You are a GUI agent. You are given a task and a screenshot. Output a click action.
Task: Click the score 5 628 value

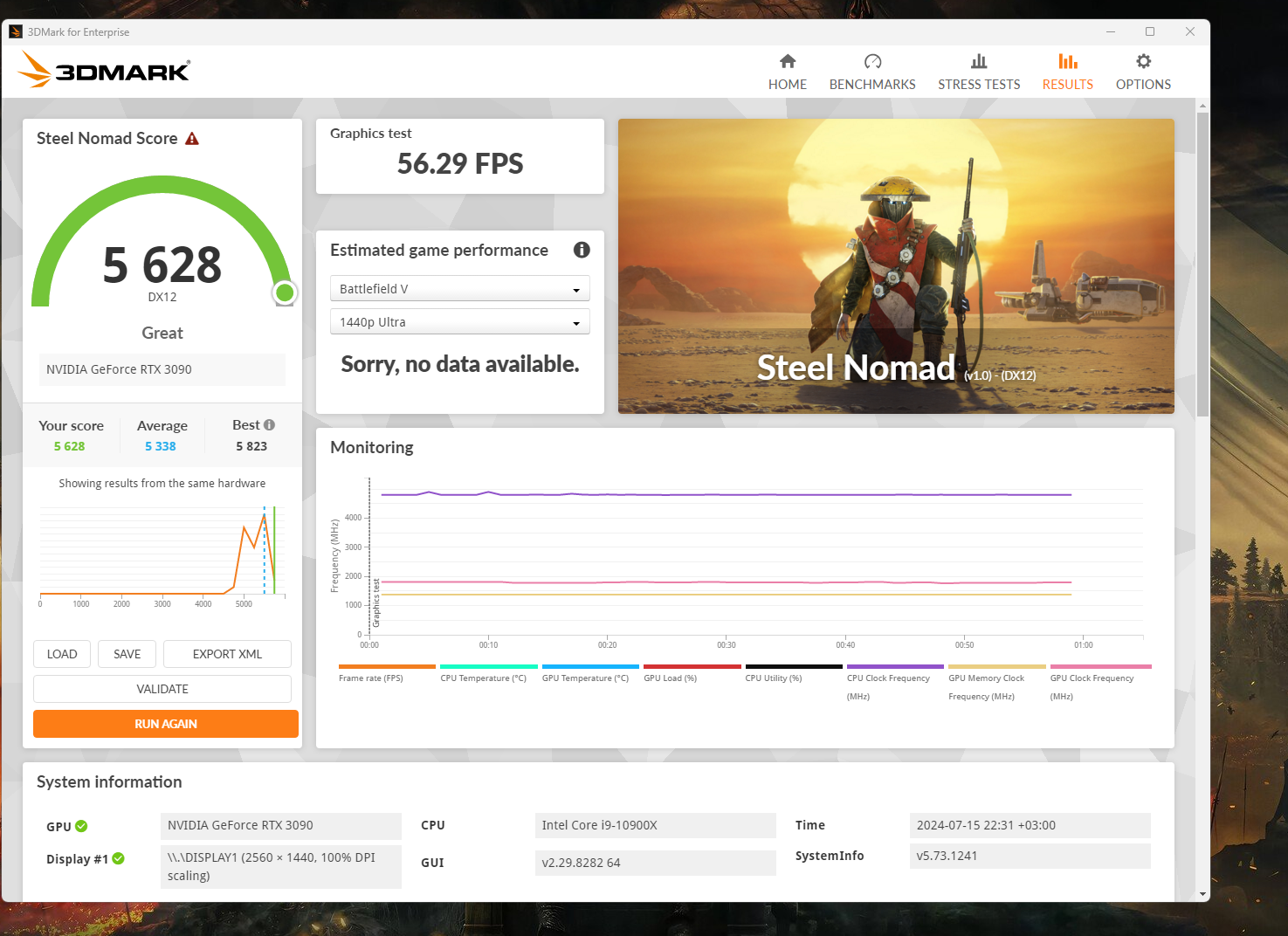click(162, 265)
